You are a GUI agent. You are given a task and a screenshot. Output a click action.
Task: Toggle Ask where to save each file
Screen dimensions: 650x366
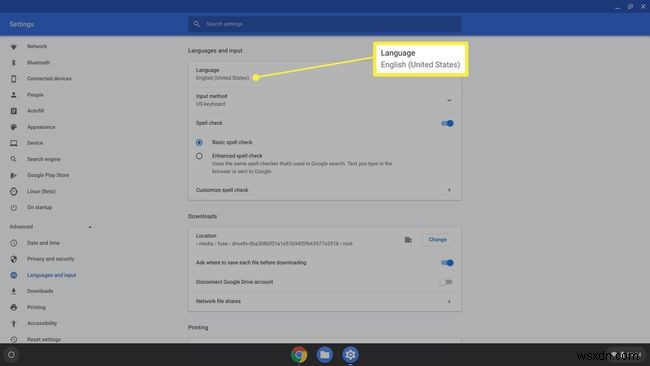[x=447, y=263]
